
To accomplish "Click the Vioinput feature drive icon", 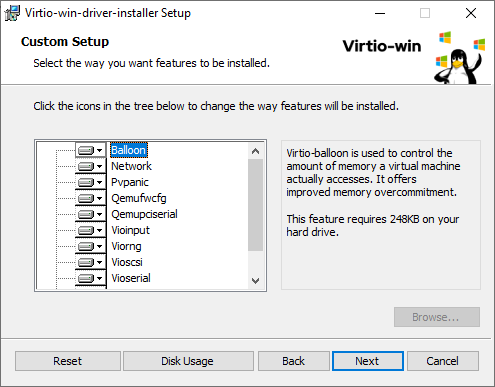I will coord(90,230).
